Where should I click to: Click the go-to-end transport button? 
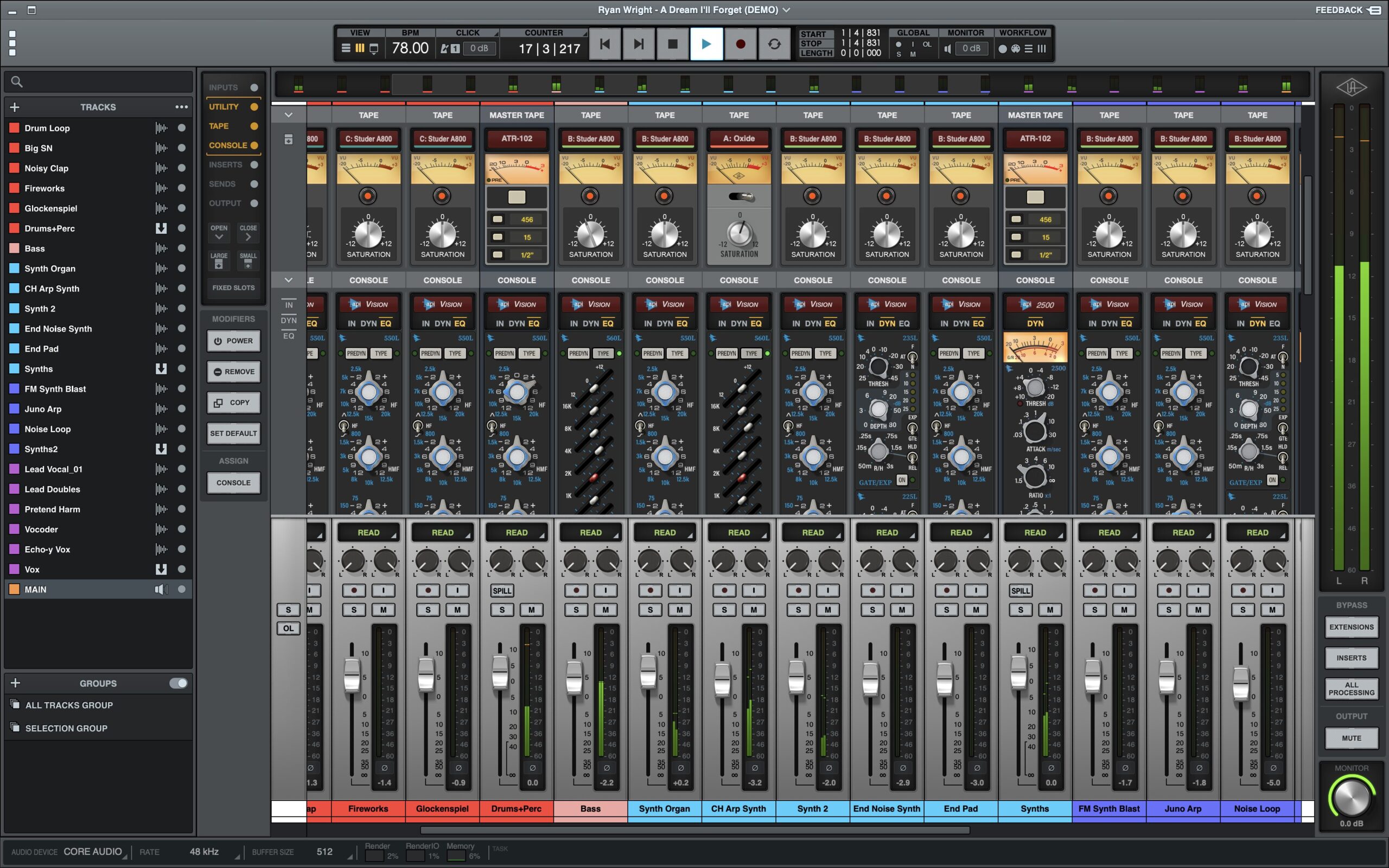tap(638, 44)
